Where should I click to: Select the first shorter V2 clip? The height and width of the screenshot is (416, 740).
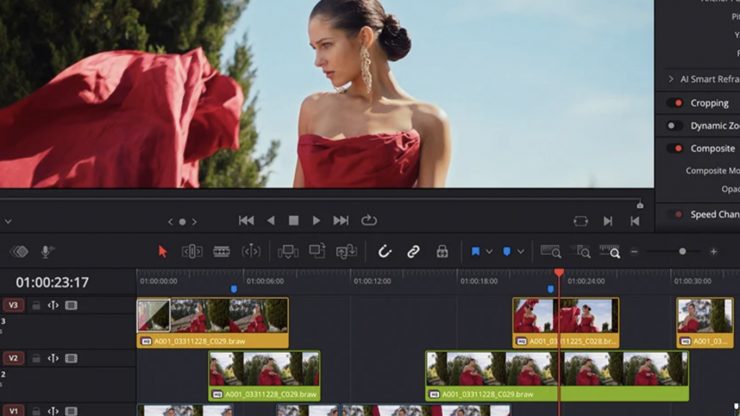pos(264,376)
